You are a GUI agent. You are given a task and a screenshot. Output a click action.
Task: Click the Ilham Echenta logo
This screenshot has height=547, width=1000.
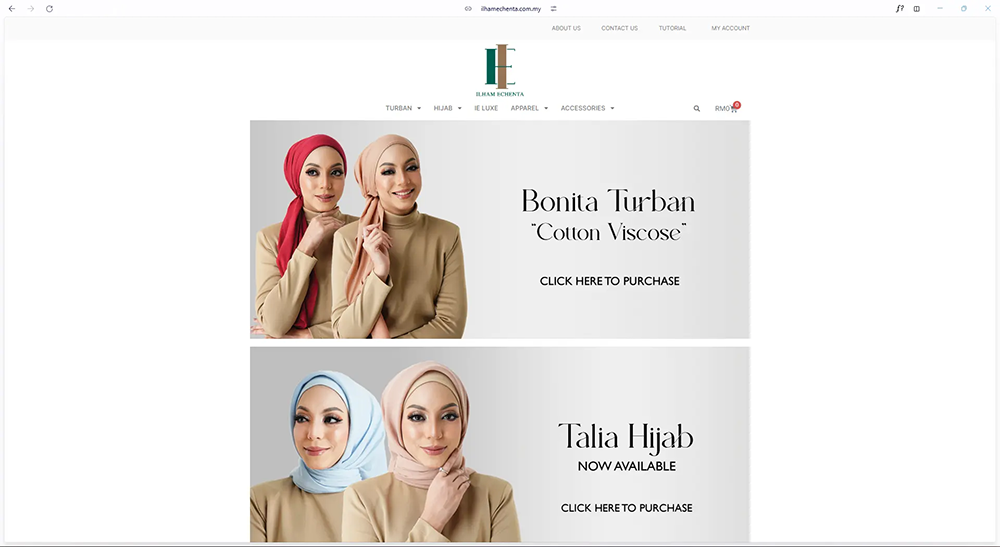[x=500, y=71]
